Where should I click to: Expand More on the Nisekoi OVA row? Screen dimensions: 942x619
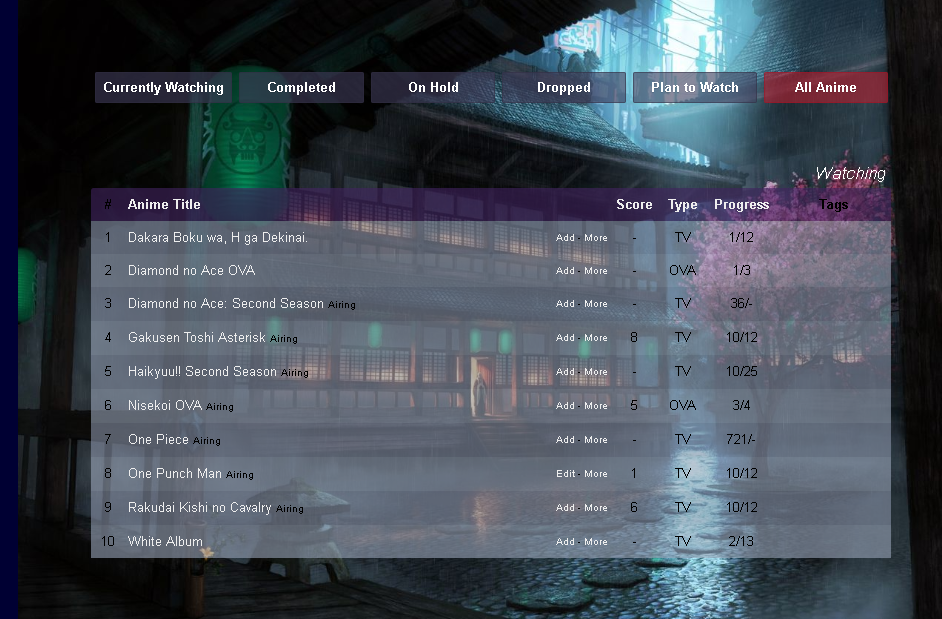click(x=596, y=406)
